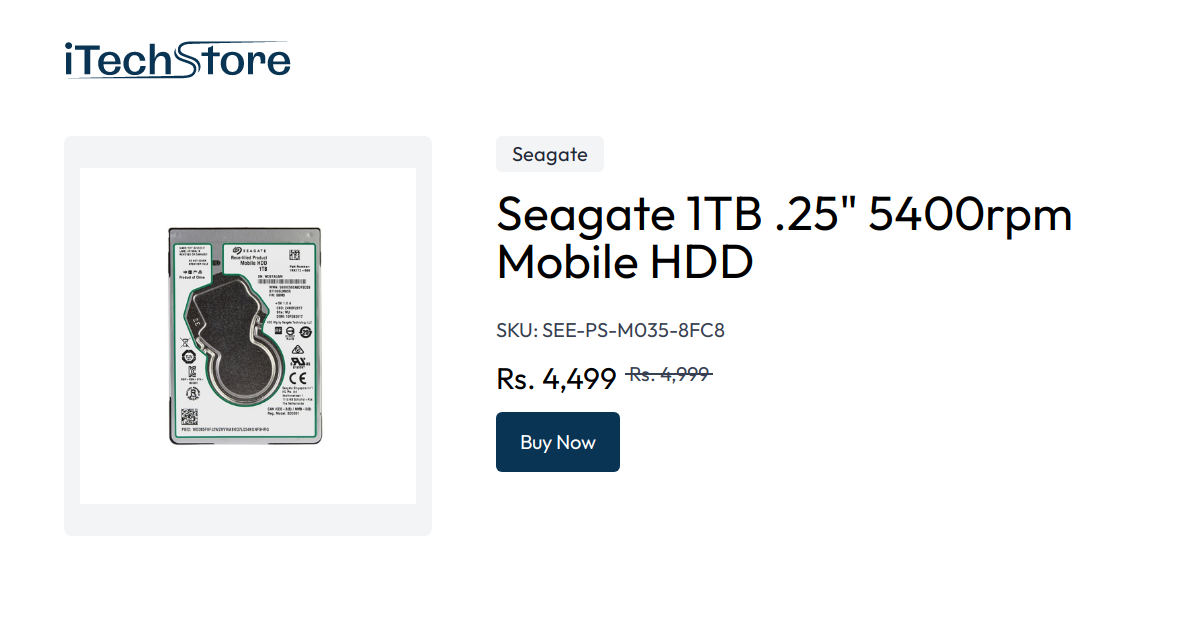Click the product photo of the hard drive
Image resolution: width=1200 pixels, height=630 pixels.
coord(247,335)
